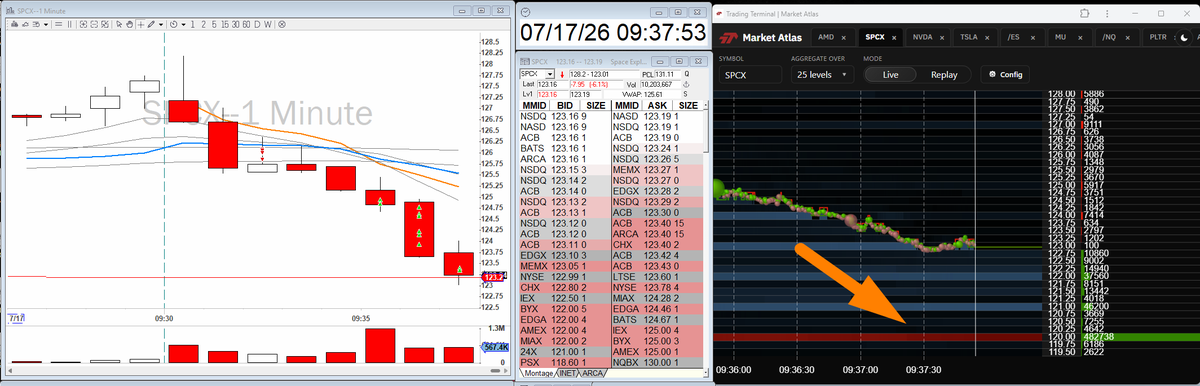Switch chart to Weekly (W) interval
Screen dimensions: 1200x386
(267, 25)
